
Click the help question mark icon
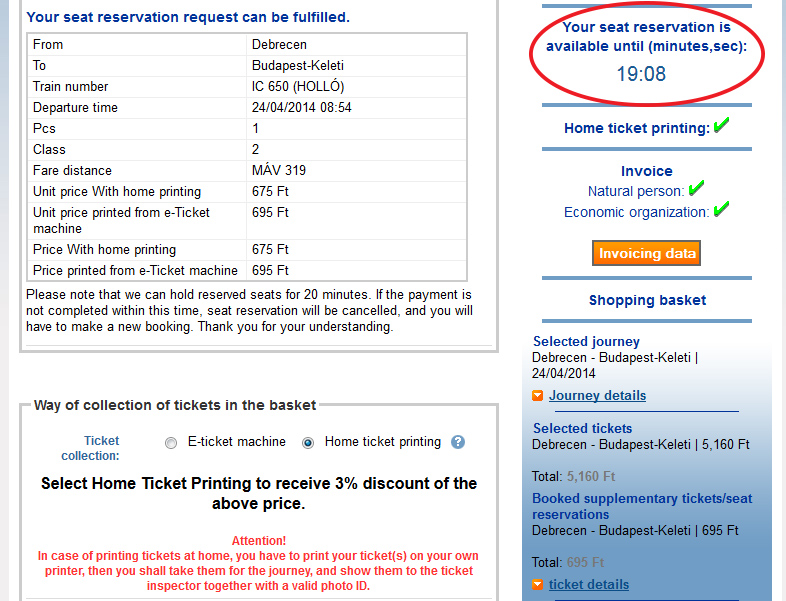[x=458, y=442]
